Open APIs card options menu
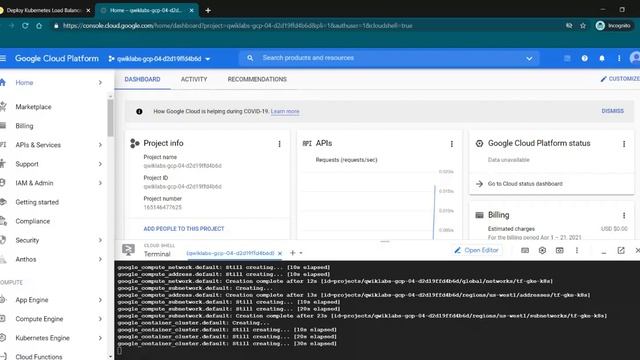Screen dimensions: 640x360 pos(451,144)
